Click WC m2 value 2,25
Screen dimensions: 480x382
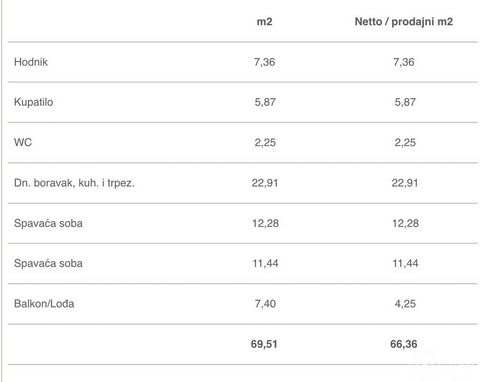click(x=265, y=143)
